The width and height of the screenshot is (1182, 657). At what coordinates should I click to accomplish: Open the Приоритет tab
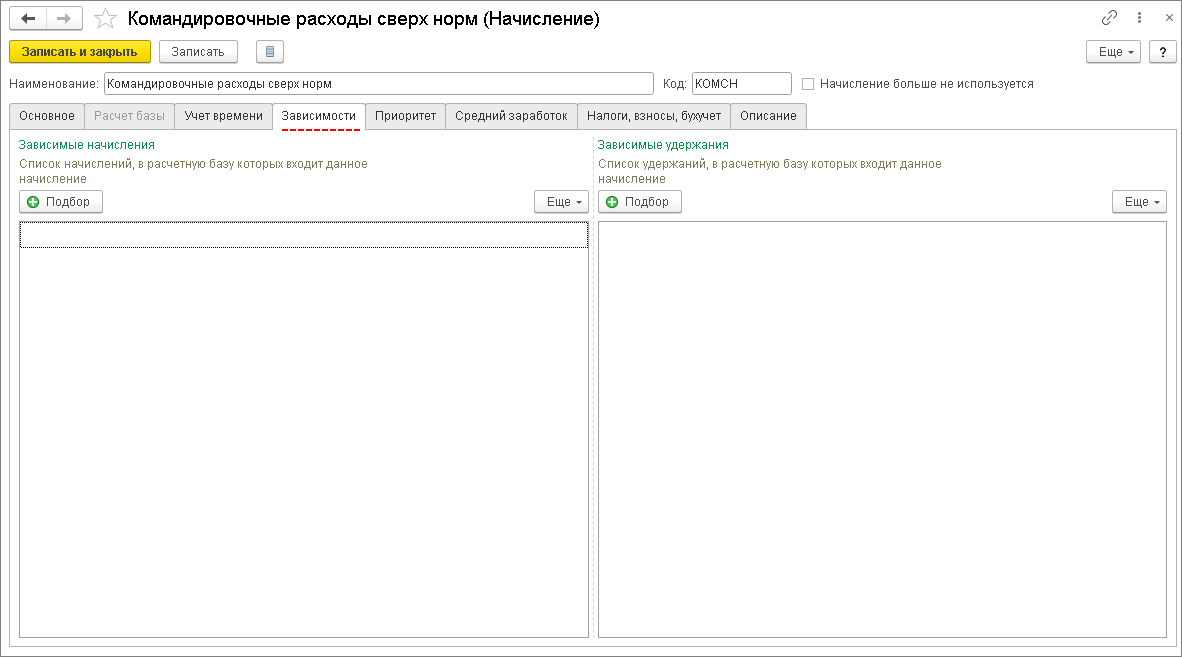406,116
